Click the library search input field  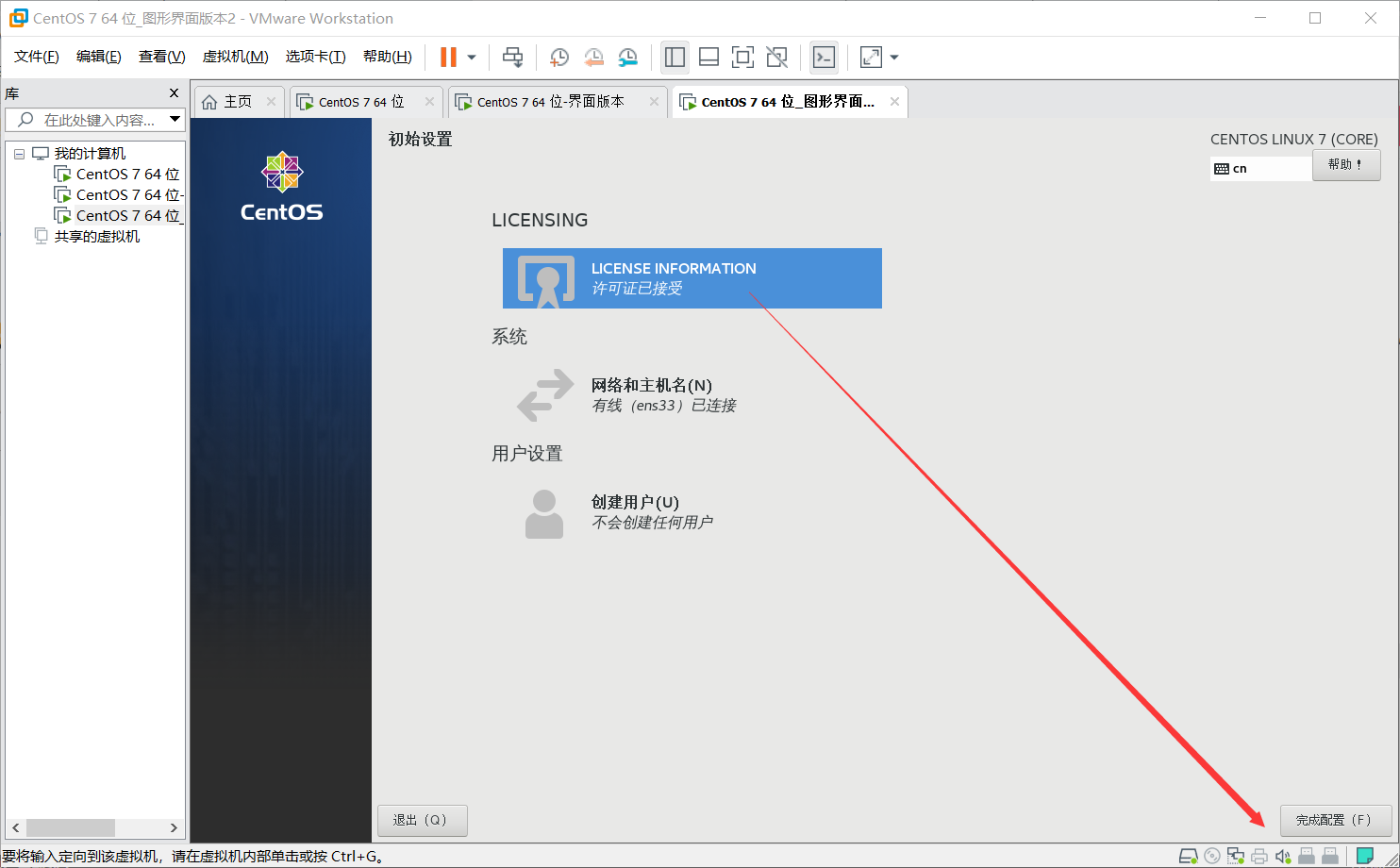point(94,119)
